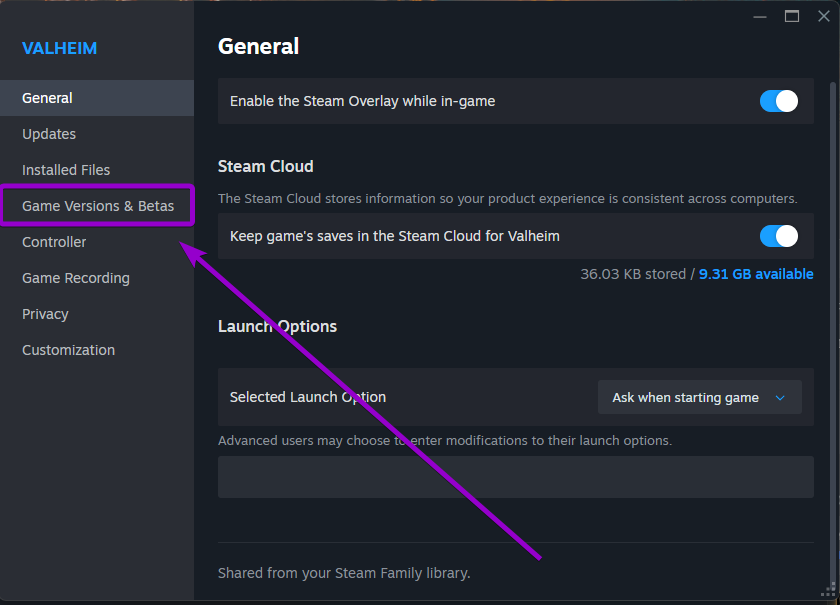Click the launch options text field
The image size is (840, 605).
515,477
